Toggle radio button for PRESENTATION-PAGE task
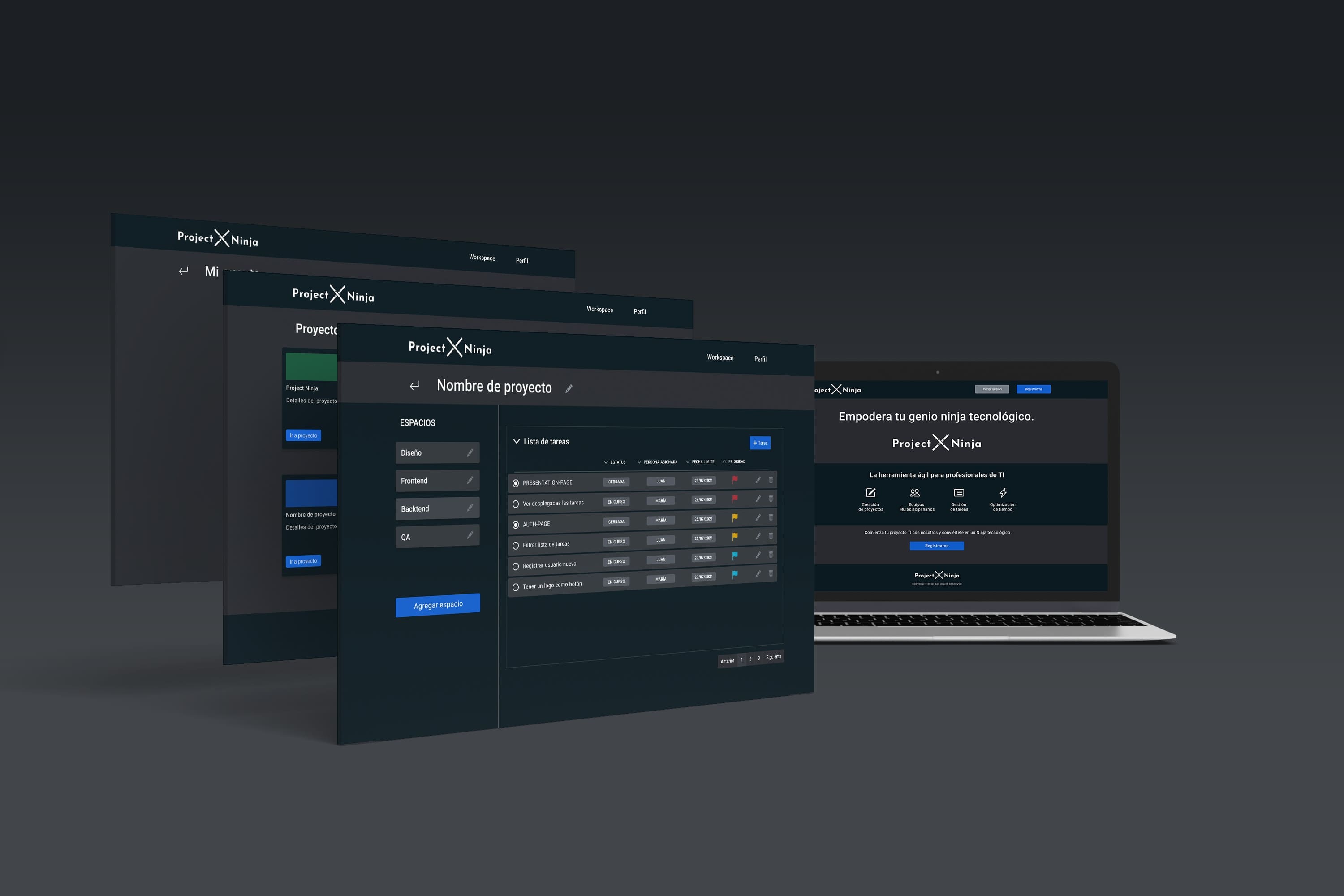 (516, 483)
